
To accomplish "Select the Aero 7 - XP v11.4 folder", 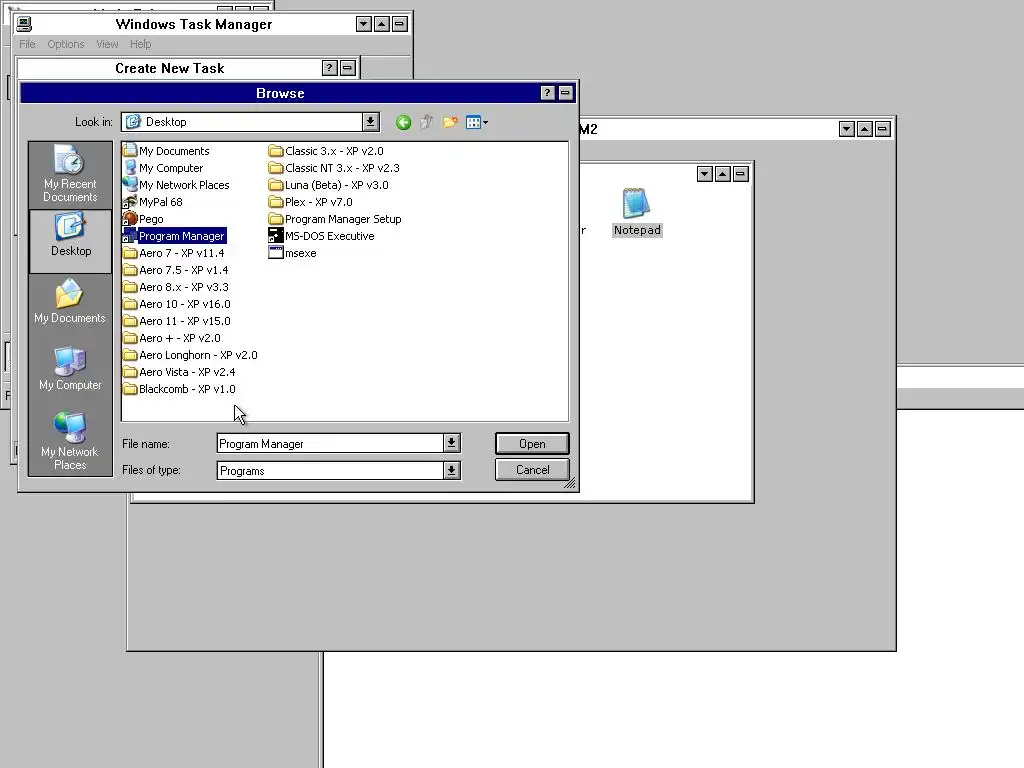I will [x=174, y=253].
